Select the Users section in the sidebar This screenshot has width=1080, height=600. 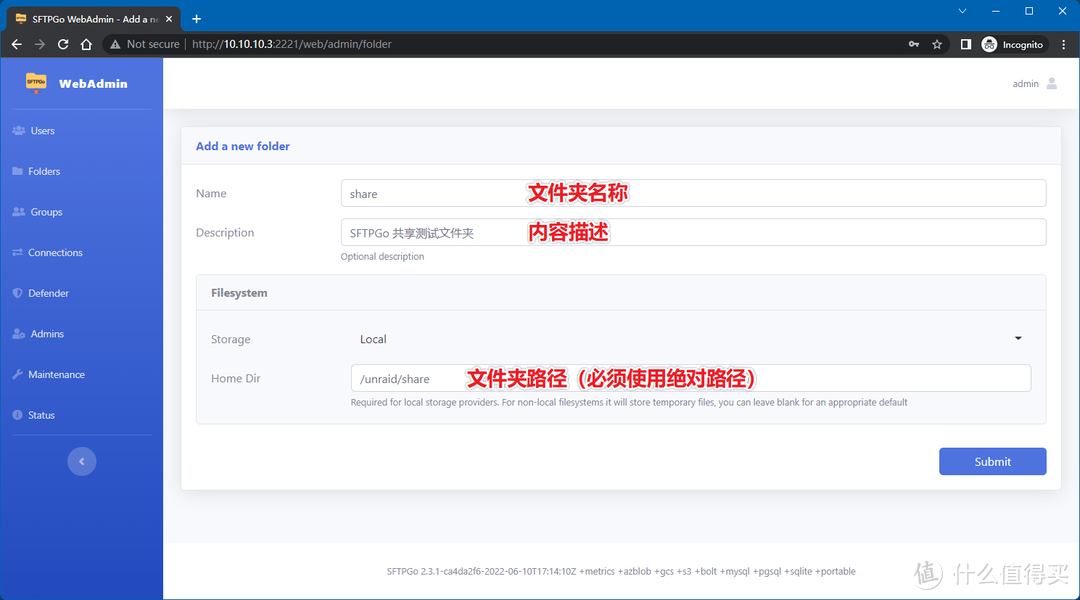pyautogui.click(x=44, y=130)
